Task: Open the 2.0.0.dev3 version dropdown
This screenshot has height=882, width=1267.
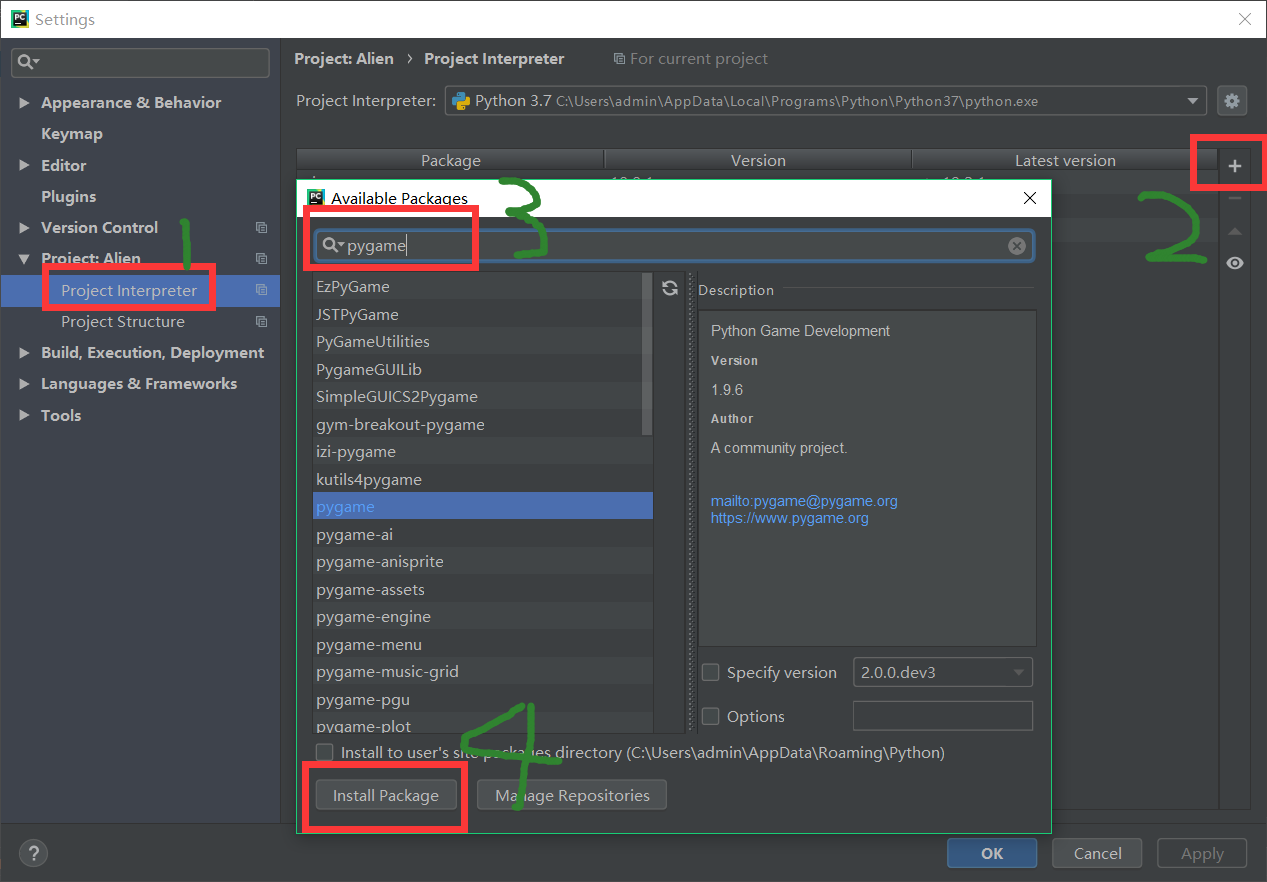Action: (943, 672)
